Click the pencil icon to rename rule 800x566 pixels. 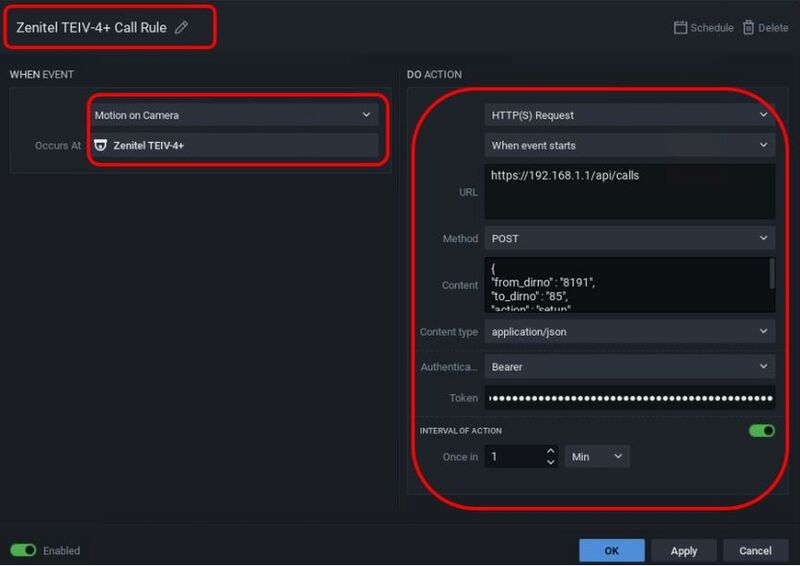coord(181,28)
